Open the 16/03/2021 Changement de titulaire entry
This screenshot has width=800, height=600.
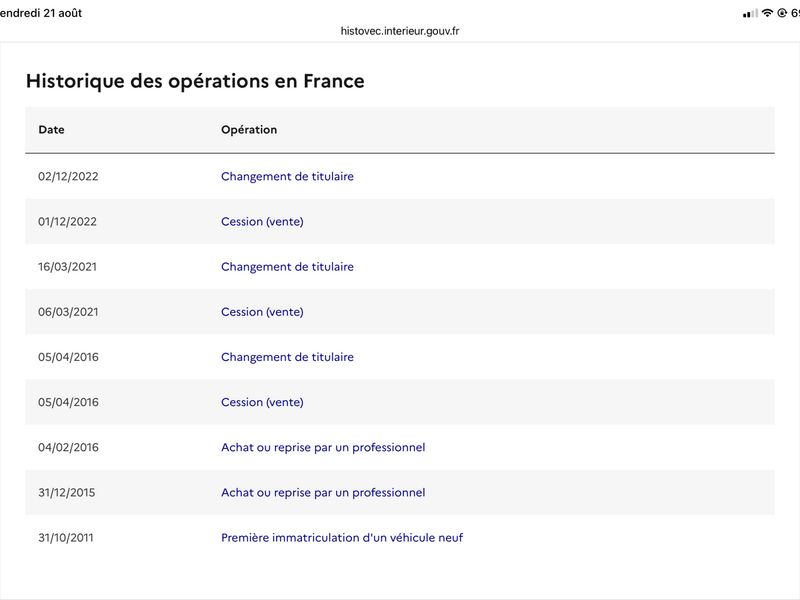(x=287, y=267)
